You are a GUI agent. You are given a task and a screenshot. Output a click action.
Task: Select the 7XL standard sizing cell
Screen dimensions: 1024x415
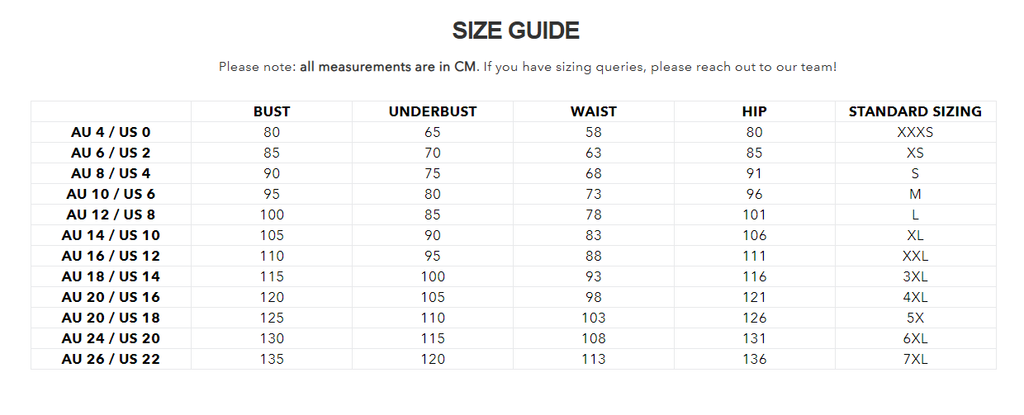pyautogui.click(x=915, y=359)
